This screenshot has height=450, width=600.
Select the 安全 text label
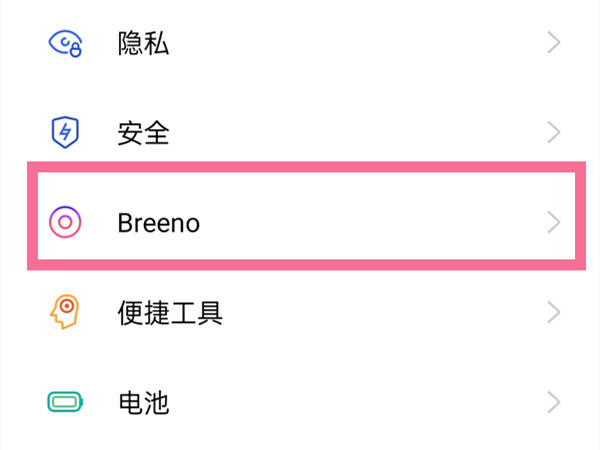pyautogui.click(x=143, y=132)
